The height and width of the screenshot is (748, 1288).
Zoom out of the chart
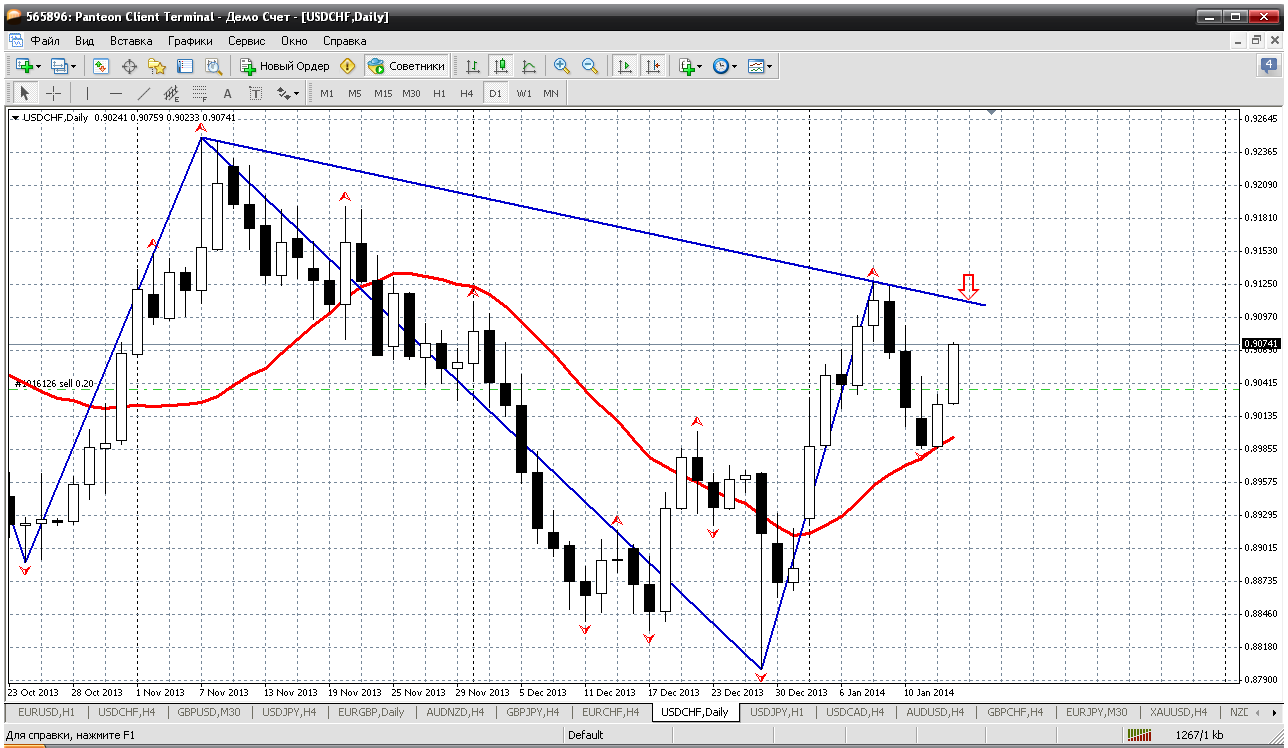tap(590, 66)
